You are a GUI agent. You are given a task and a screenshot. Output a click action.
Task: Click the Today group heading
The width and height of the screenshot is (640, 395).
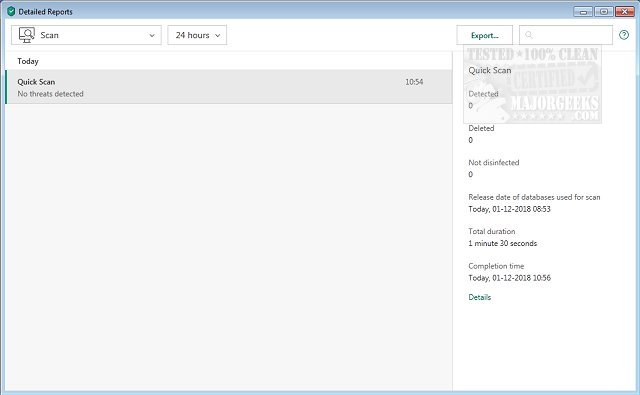[28, 61]
